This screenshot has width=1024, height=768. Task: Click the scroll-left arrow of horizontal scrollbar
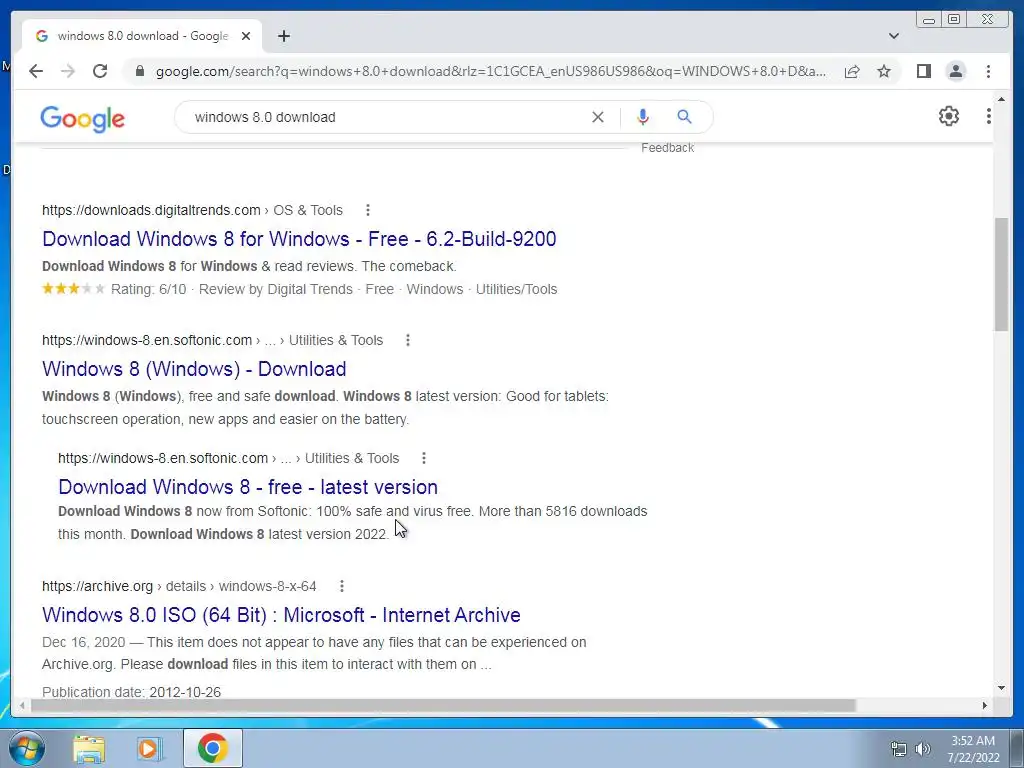tap(22, 706)
